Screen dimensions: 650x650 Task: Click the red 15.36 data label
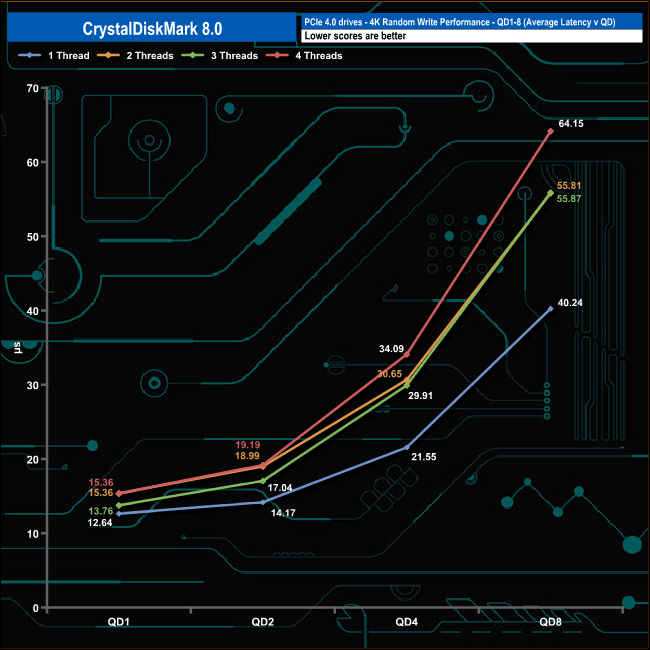pyautogui.click(x=101, y=483)
